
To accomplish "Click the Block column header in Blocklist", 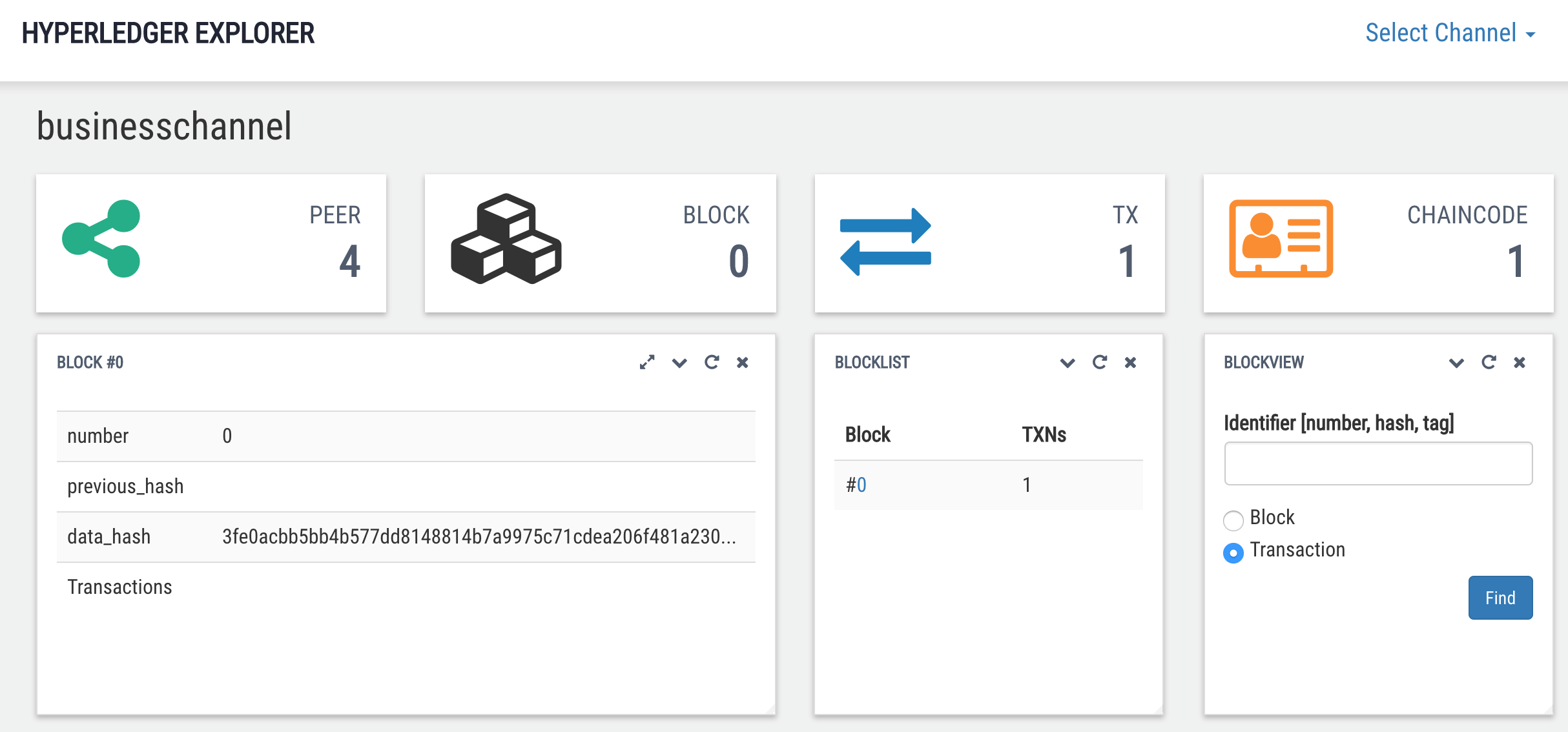I will coord(868,434).
